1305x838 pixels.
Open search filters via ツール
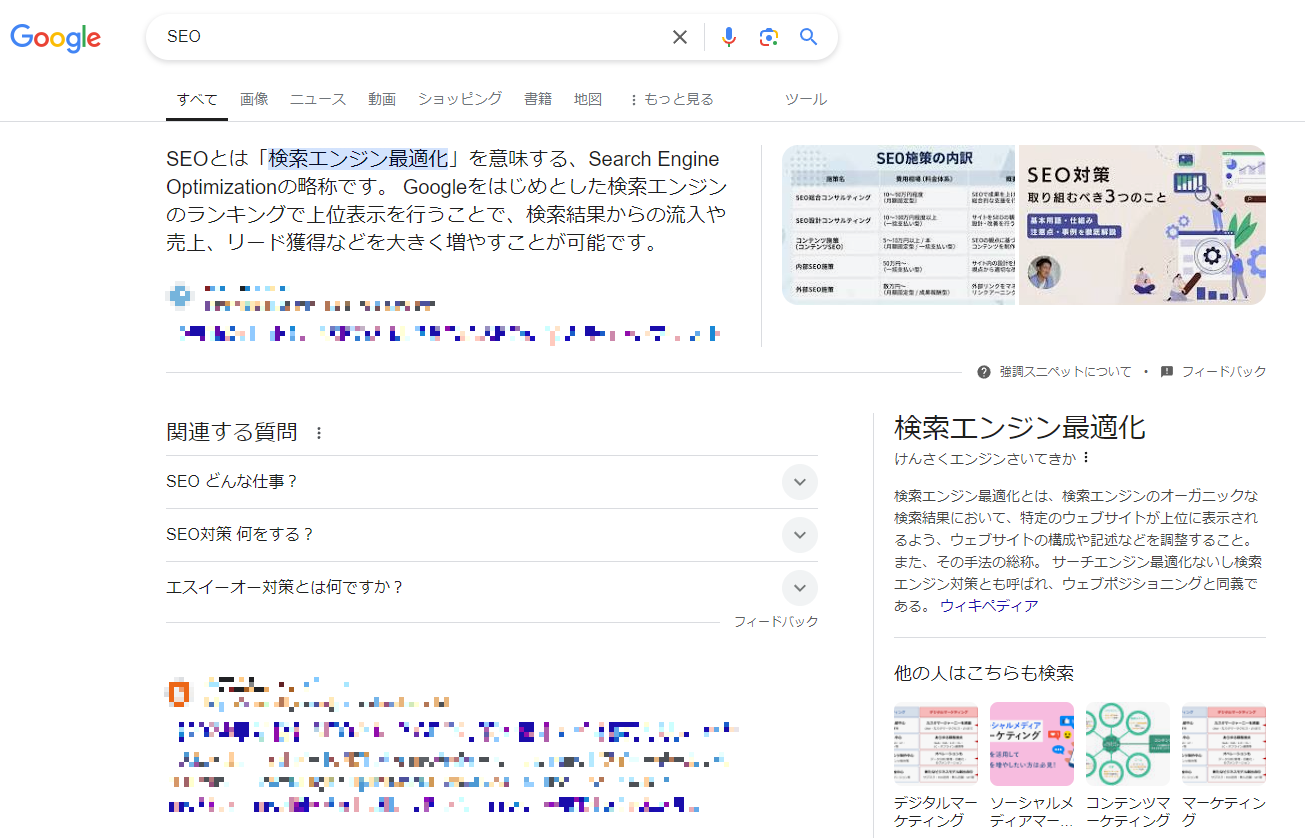pos(805,99)
